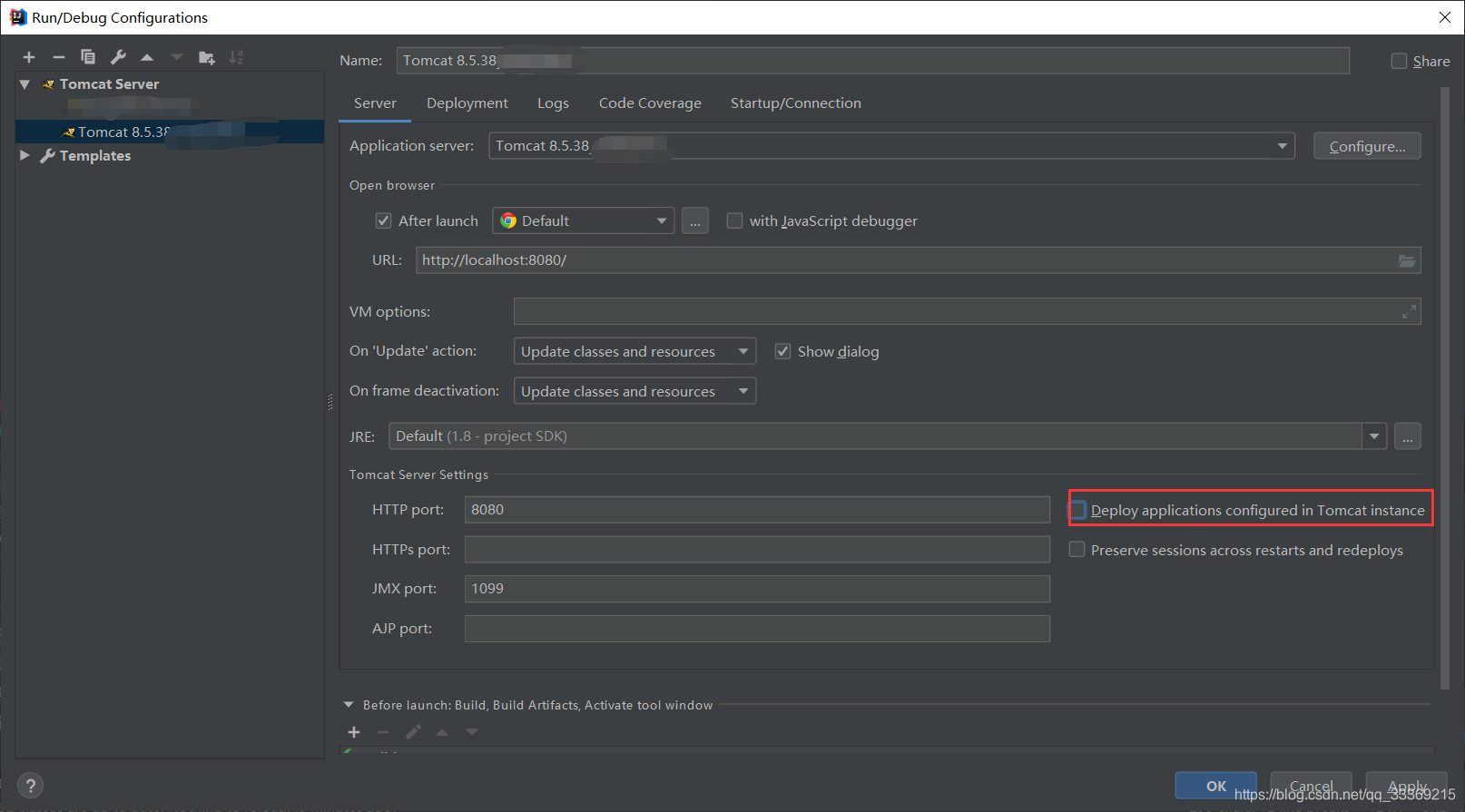Click the JMX port field
Image resolution: width=1465 pixels, height=812 pixels.
click(757, 589)
